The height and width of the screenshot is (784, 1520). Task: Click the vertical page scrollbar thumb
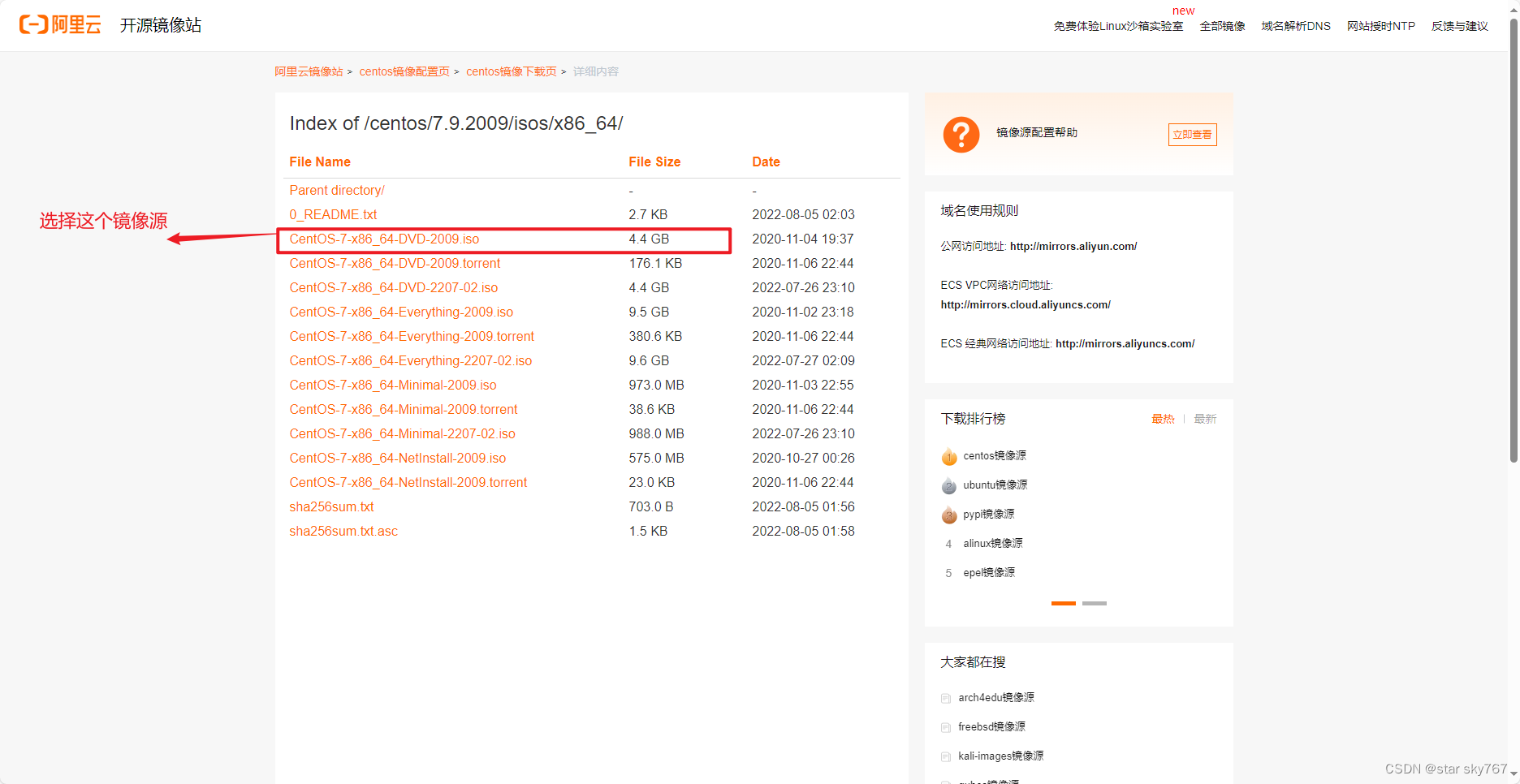click(x=1514, y=239)
